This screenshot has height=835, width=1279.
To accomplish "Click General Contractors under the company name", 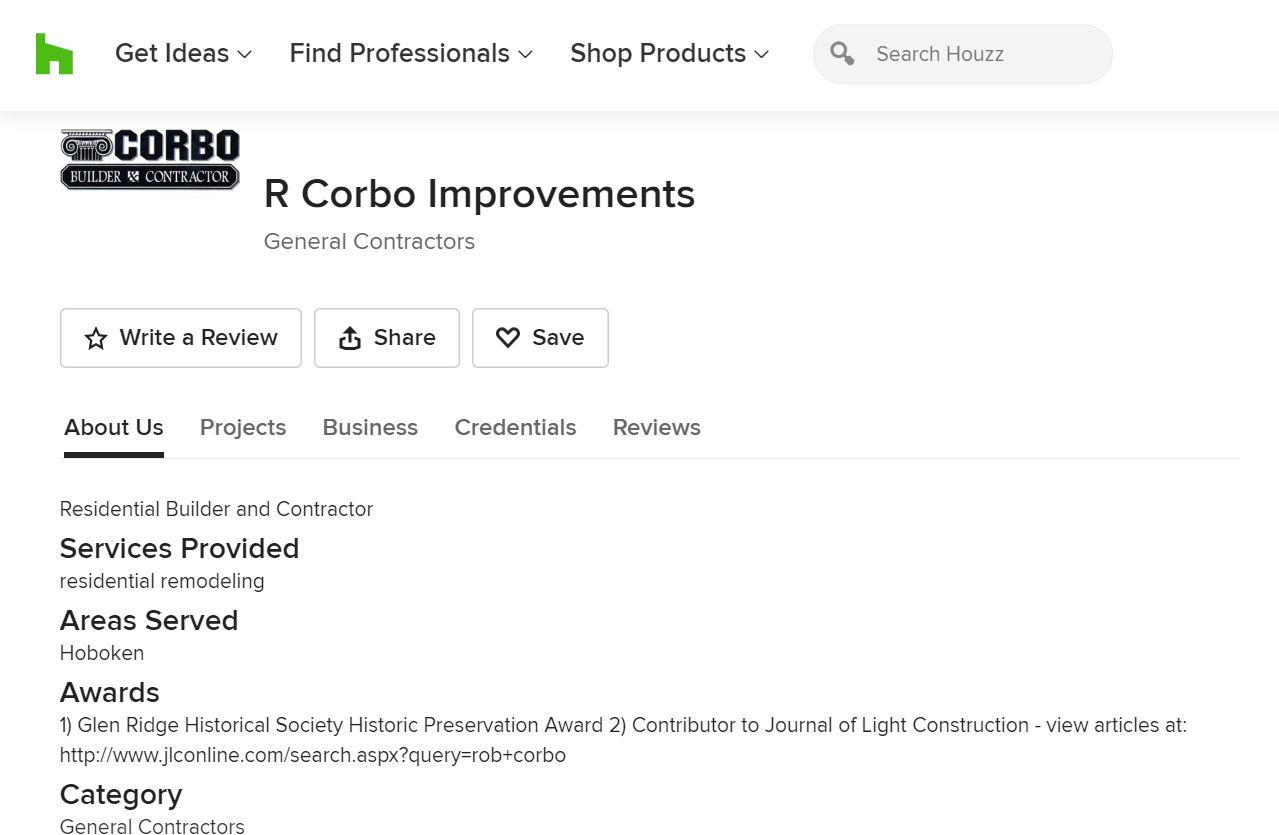I will 369,242.
